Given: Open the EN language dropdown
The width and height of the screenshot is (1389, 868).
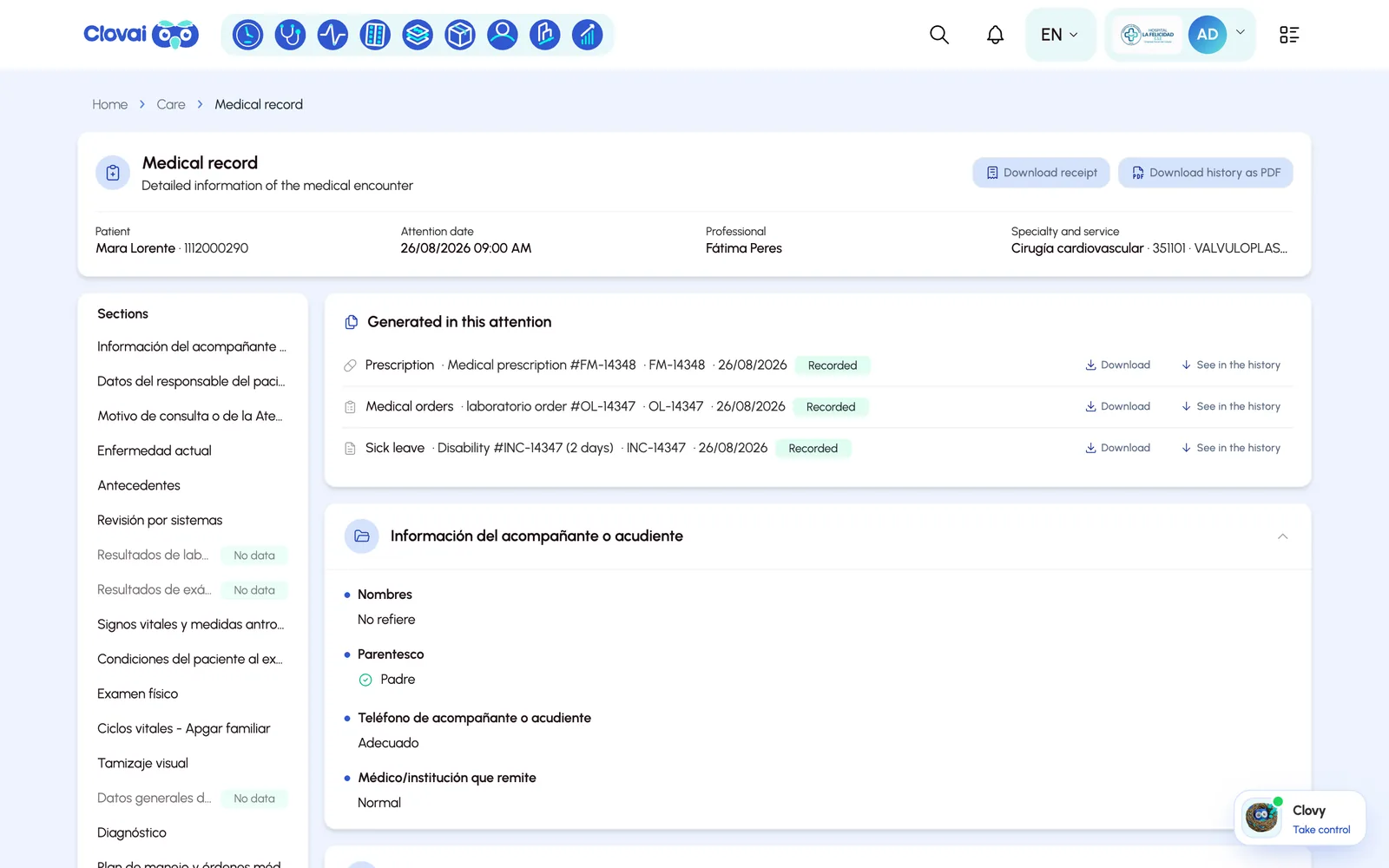Looking at the screenshot, I should tap(1060, 35).
